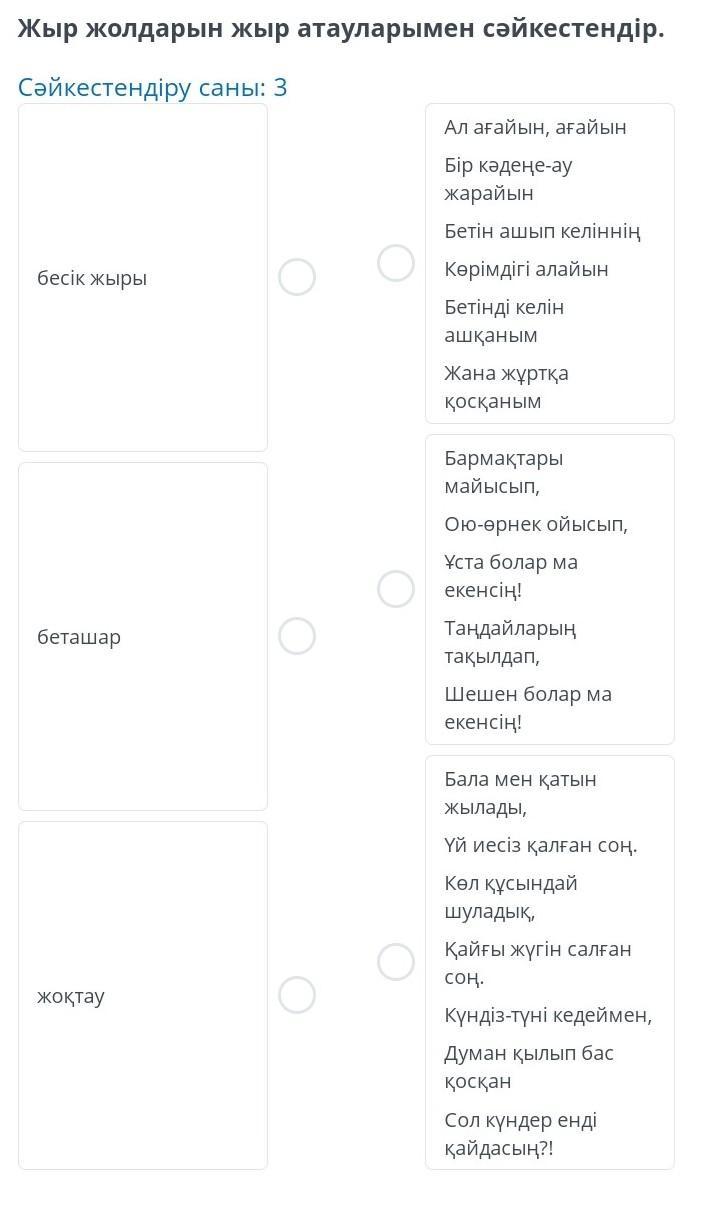The image size is (706, 1213).
Task: Select the connector circle beside 'бесік жыры'
Action: 297,277
